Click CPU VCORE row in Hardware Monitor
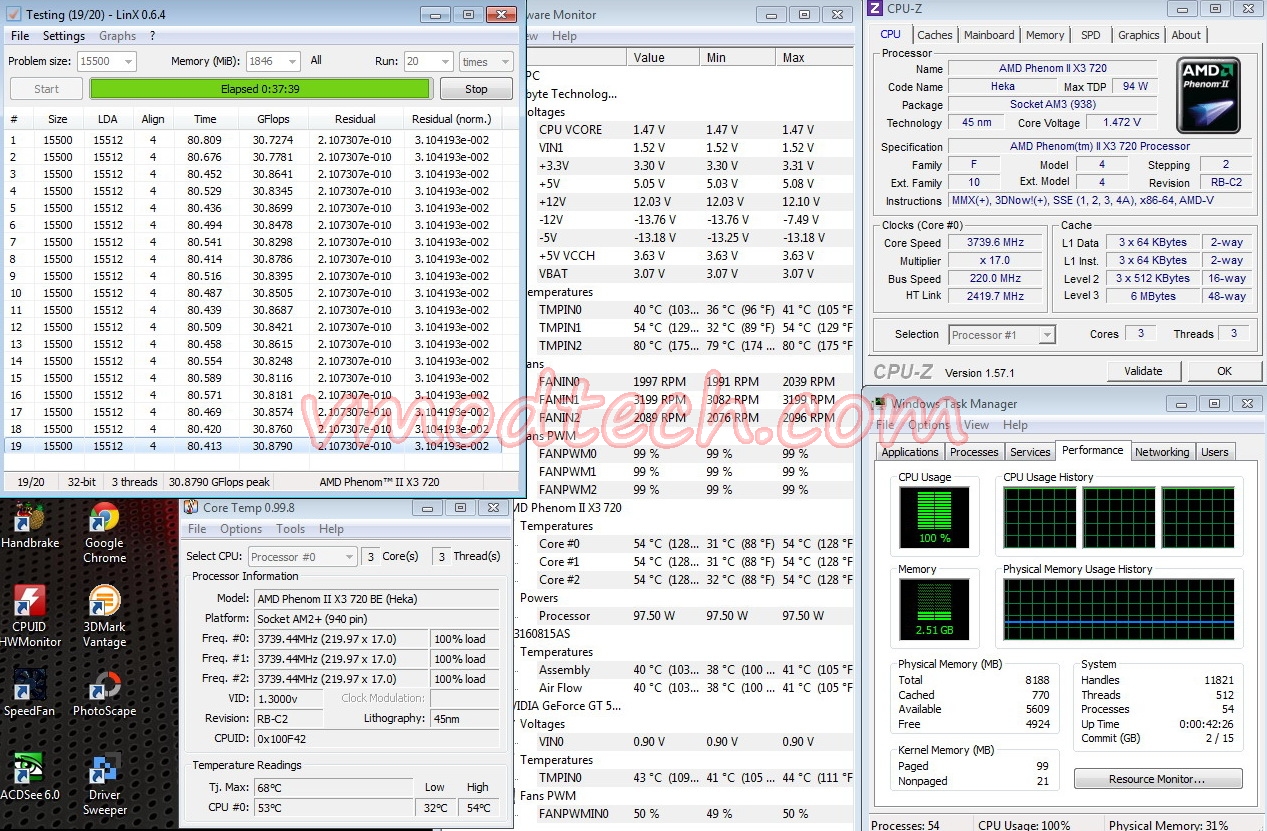The height and width of the screenshot is (831, 1267). coord(689,130)
